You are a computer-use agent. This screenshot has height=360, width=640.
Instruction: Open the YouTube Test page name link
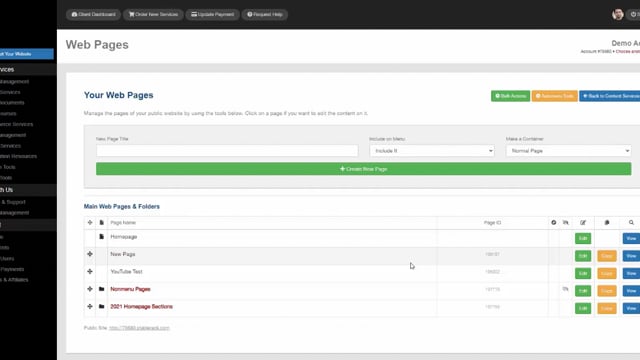point(126,271)
